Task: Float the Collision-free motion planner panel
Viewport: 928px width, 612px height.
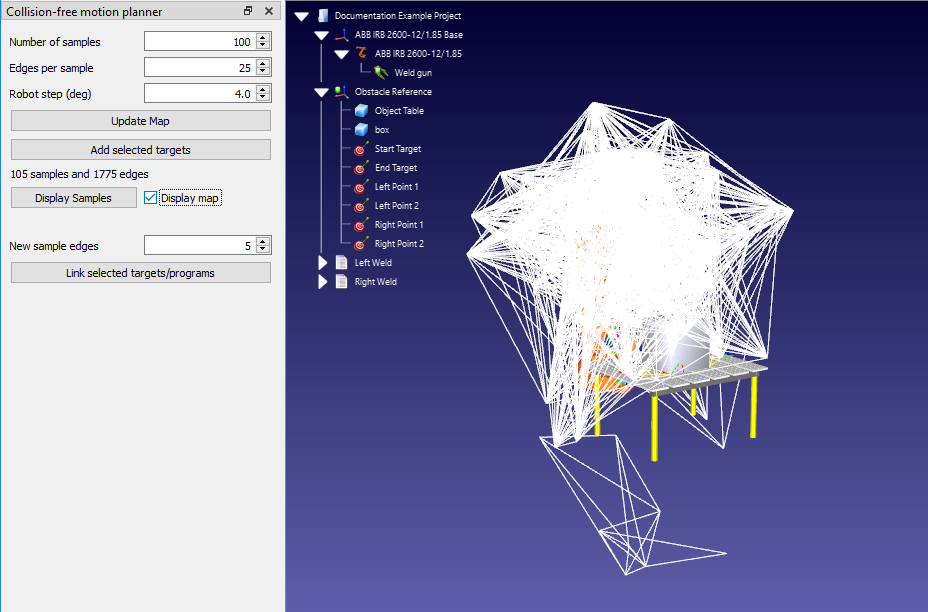Action: (248, 12)
